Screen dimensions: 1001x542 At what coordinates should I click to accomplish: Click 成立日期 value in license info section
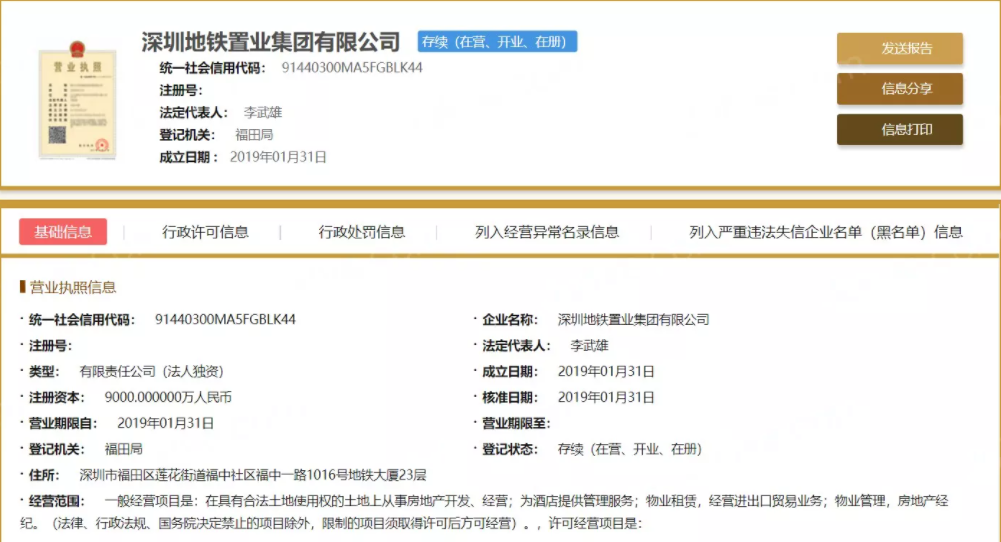tap(606, 372)
